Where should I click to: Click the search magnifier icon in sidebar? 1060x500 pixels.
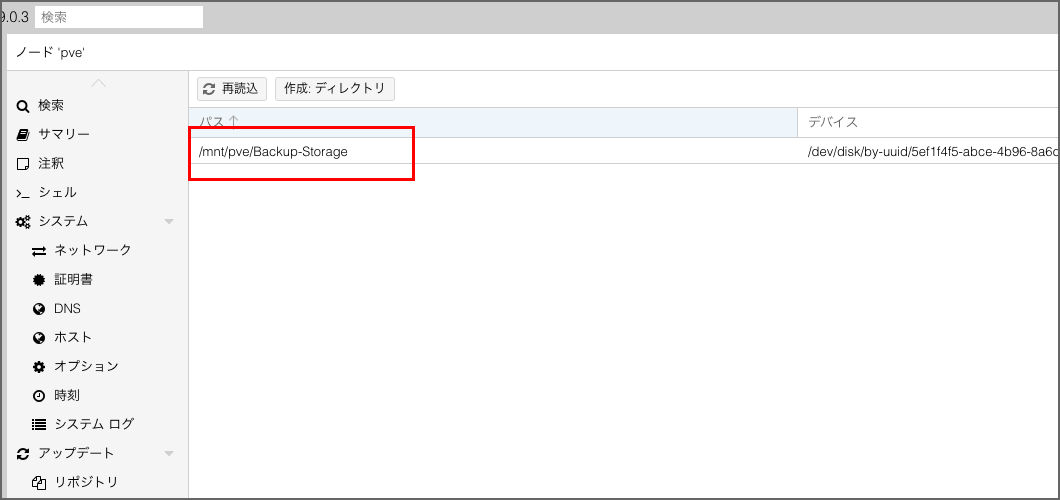[23, 106]
